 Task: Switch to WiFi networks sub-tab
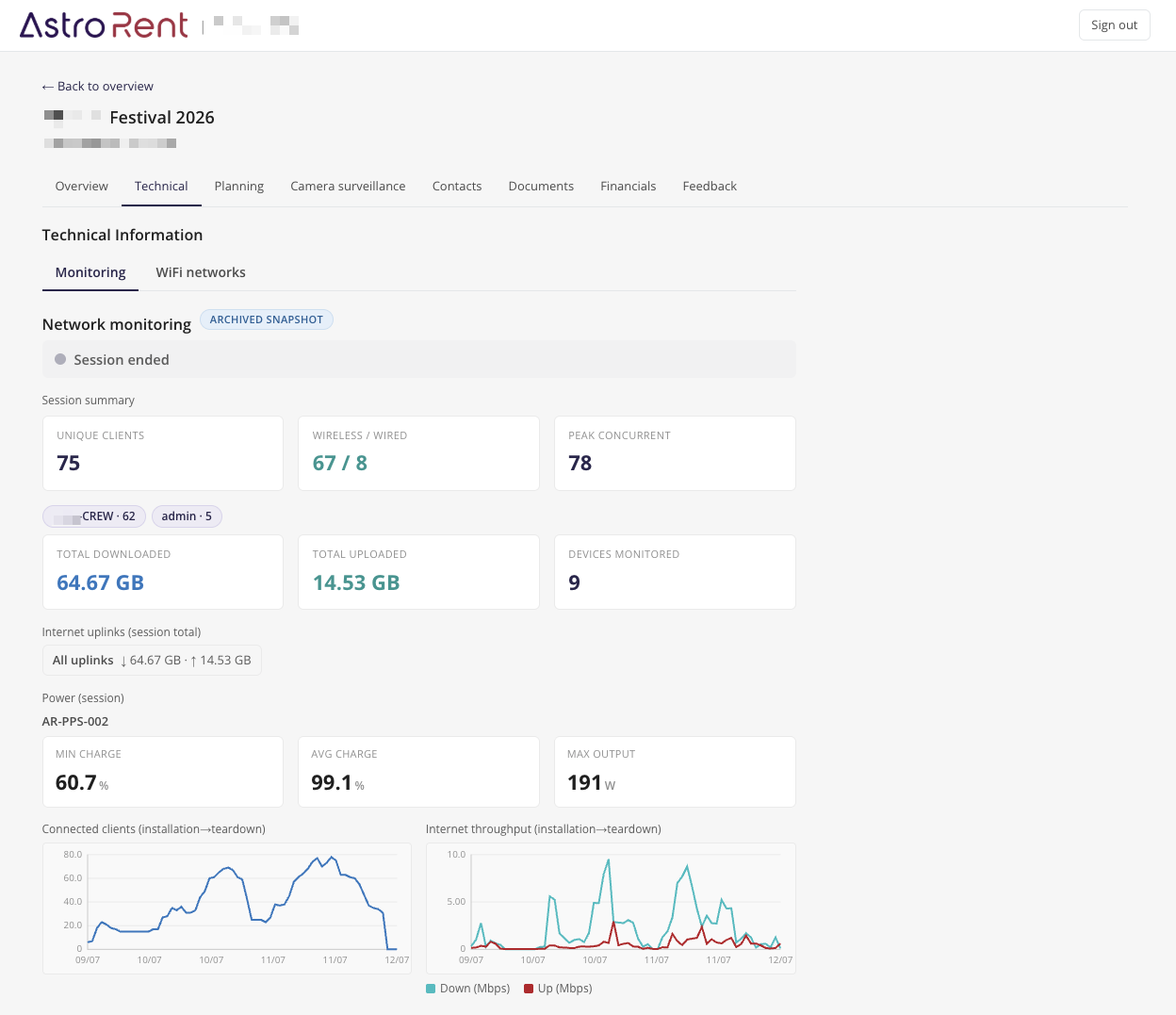(x=201, y=272)
